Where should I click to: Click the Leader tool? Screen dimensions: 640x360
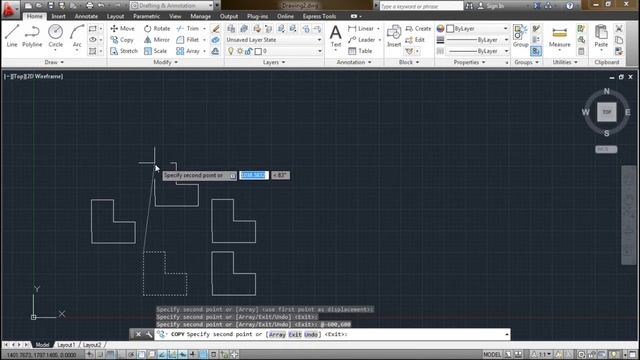(x=362, y=40)
